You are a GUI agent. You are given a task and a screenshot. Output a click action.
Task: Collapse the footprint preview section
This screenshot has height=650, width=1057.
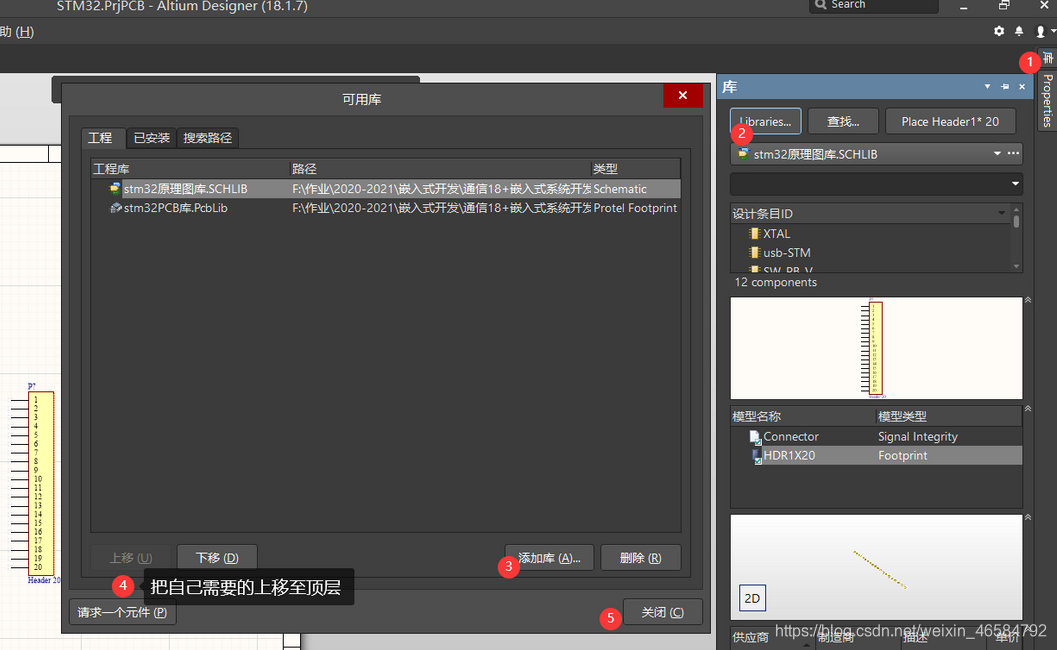click(1028, 517)
